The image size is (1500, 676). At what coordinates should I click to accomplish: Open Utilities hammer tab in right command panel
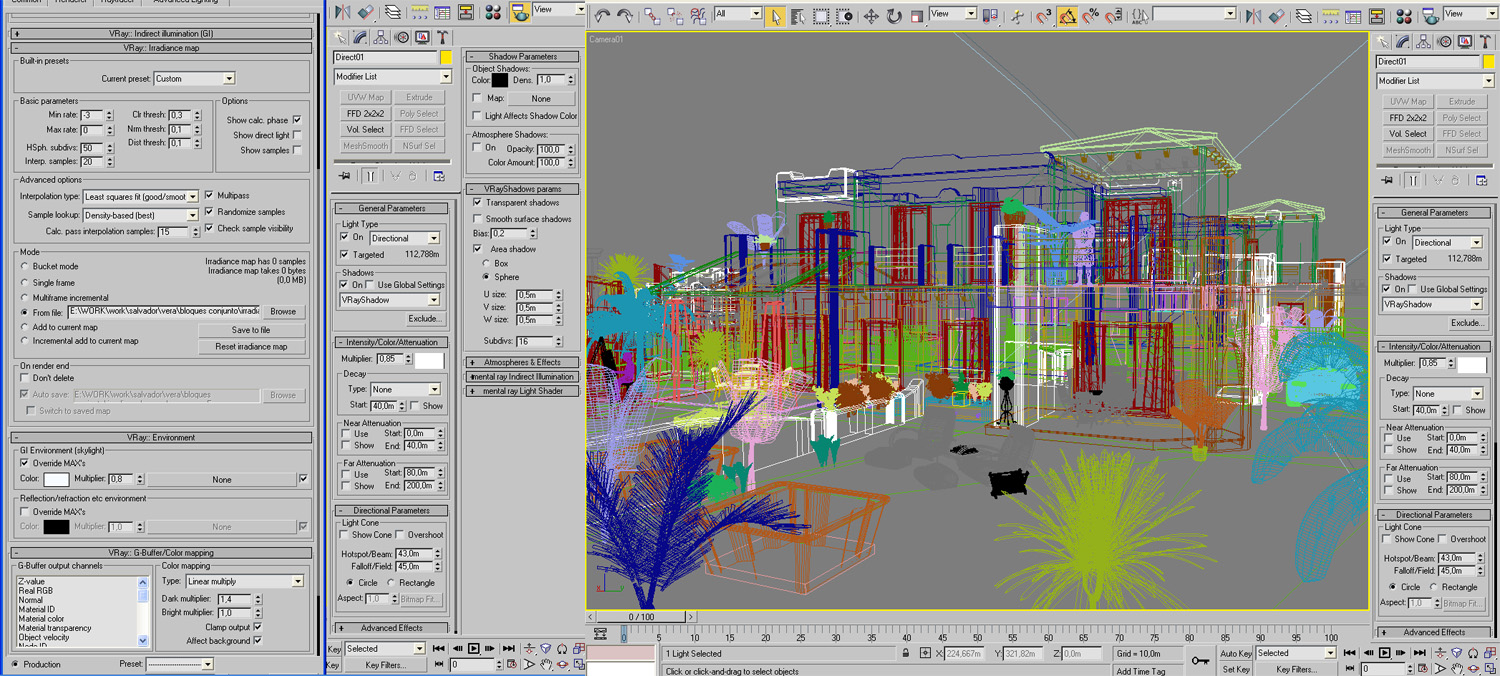pos(1485,41)
